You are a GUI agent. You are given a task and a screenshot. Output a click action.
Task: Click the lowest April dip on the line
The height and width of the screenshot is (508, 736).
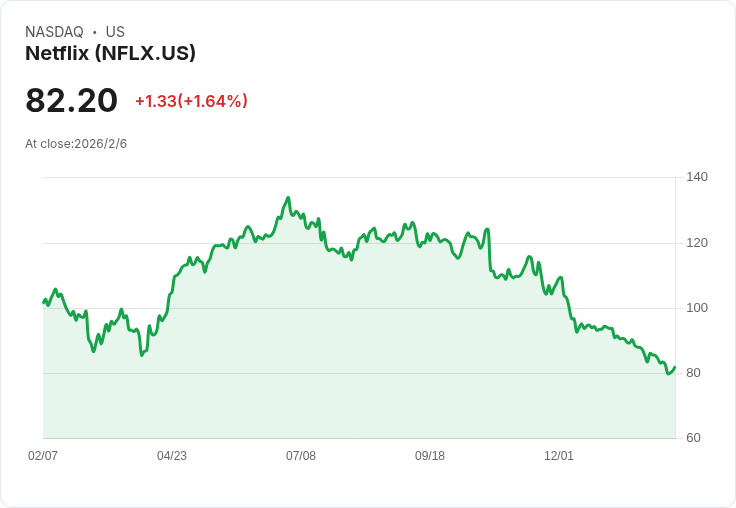pyautogui.click(x=142, y=355)
